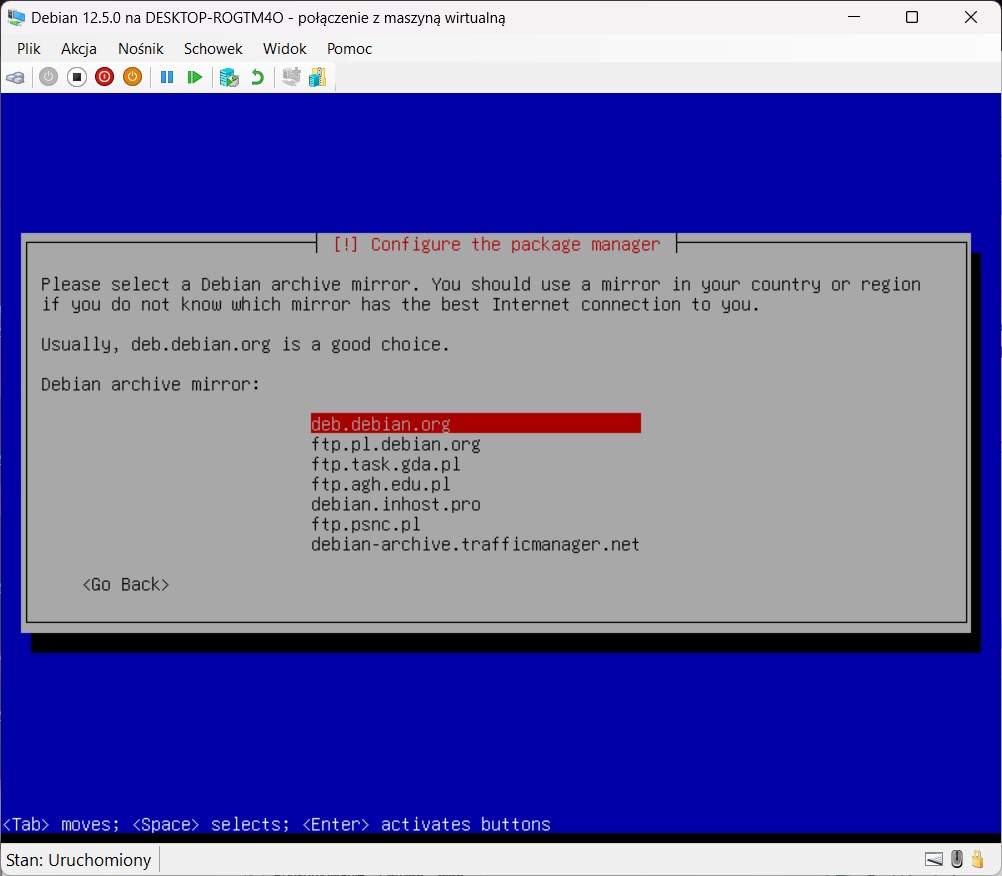The height and width of the screenshot is (876, 1002).
Task: Shut down the VM with red power icon
Action: 104,77
